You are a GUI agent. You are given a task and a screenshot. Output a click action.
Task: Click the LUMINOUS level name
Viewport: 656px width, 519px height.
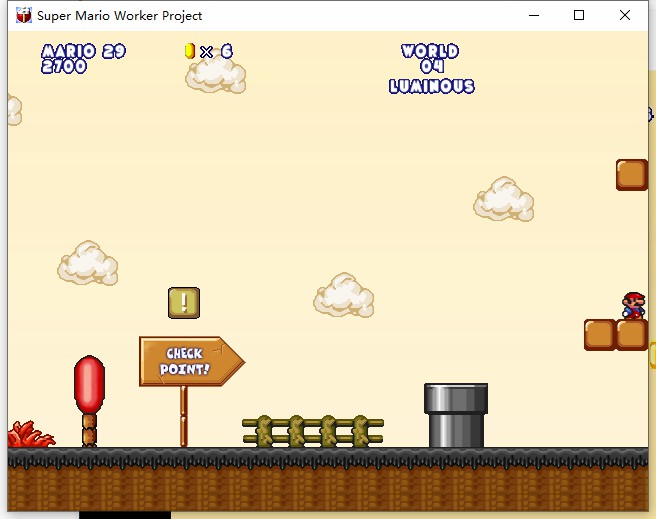pos(431,86)
